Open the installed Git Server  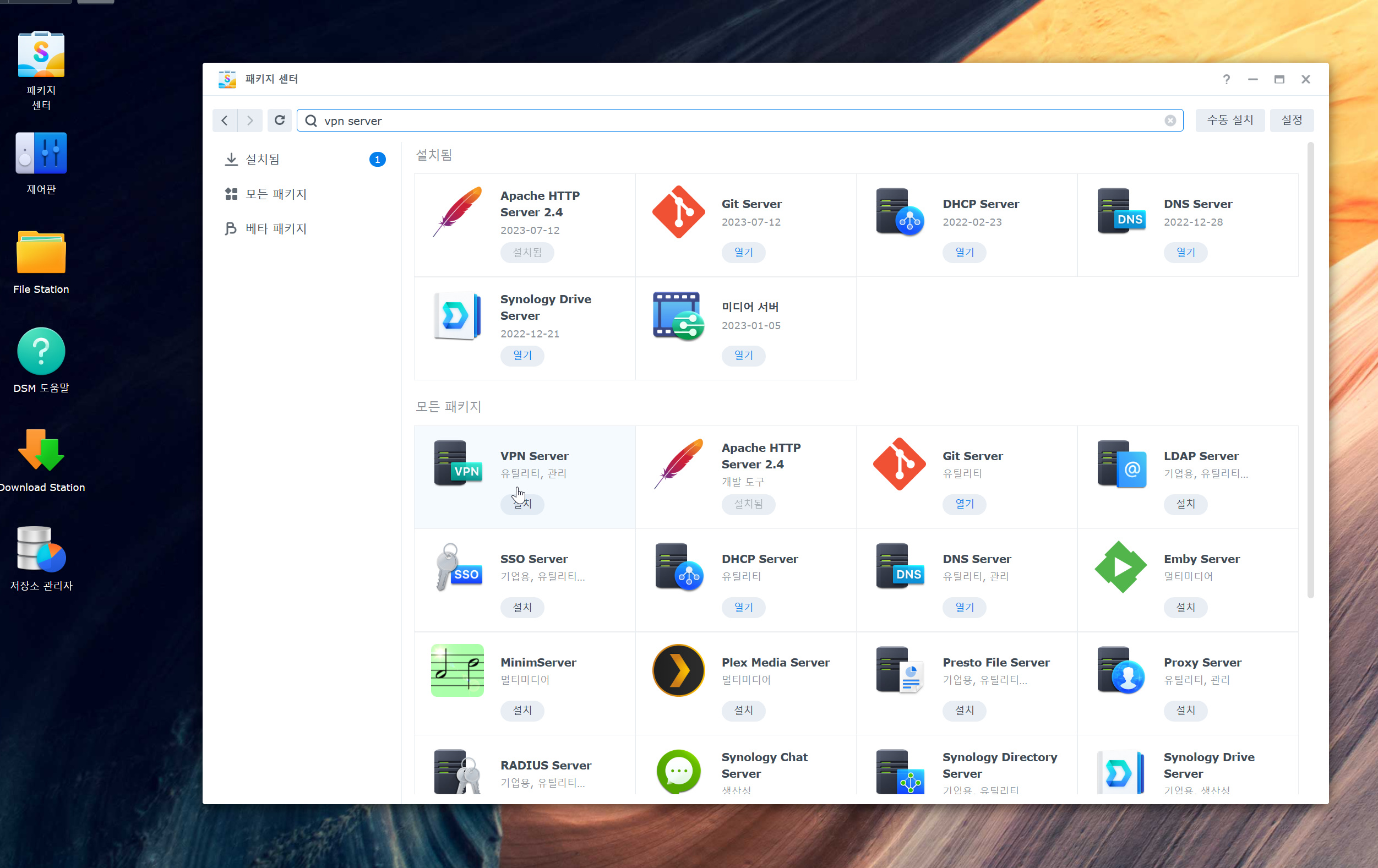click(x=743, y=252)
